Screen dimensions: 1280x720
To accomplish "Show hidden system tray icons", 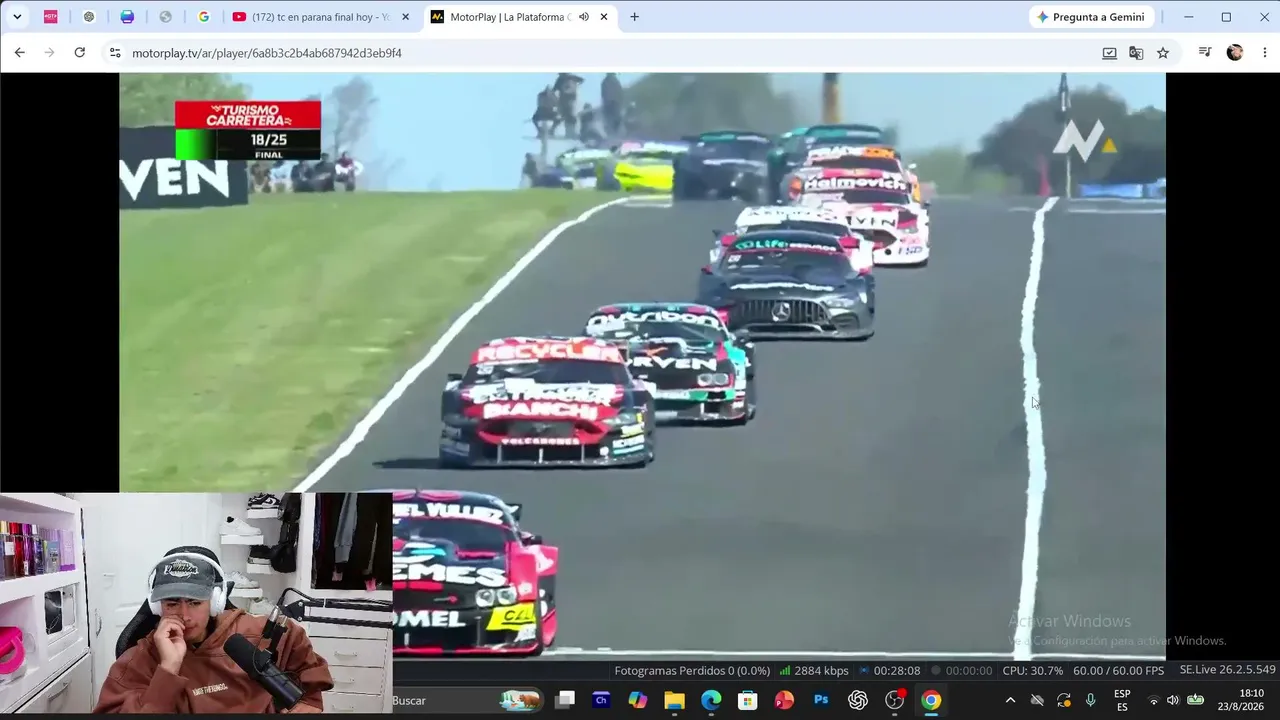I will pos(1010,700).
